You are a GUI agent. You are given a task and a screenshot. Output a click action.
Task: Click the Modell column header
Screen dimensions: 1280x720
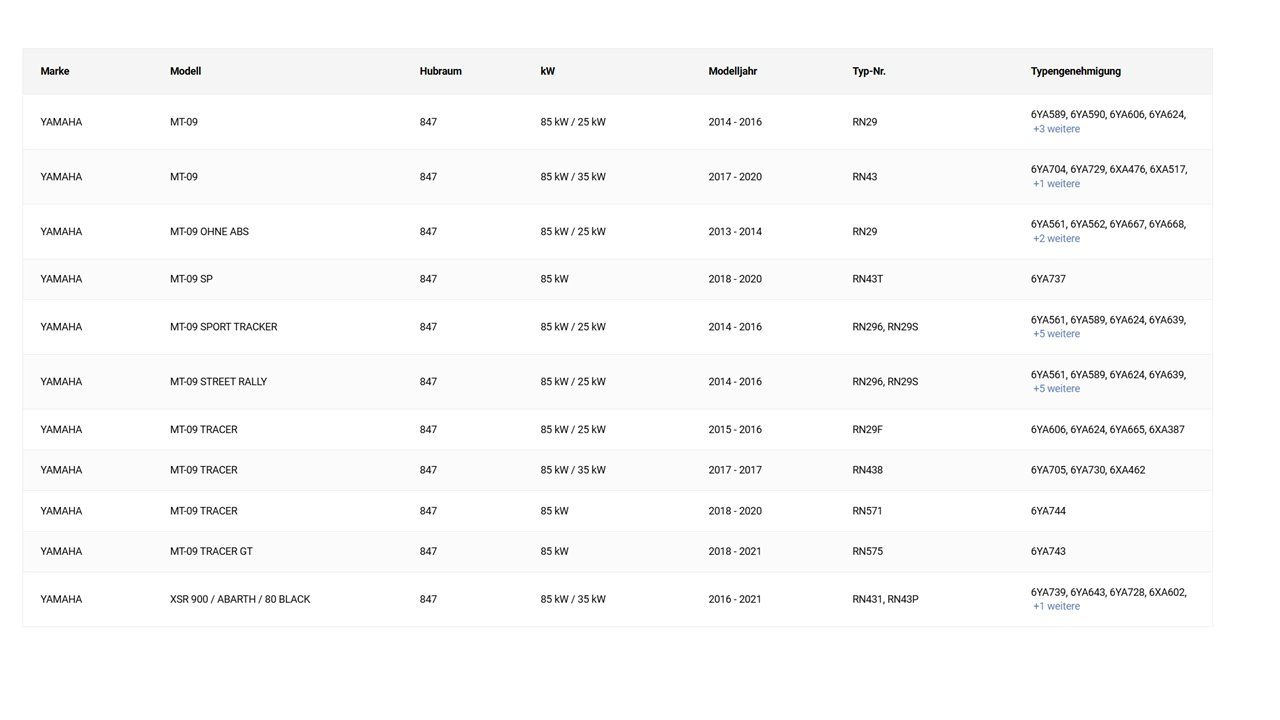click(x=185, y=71)
